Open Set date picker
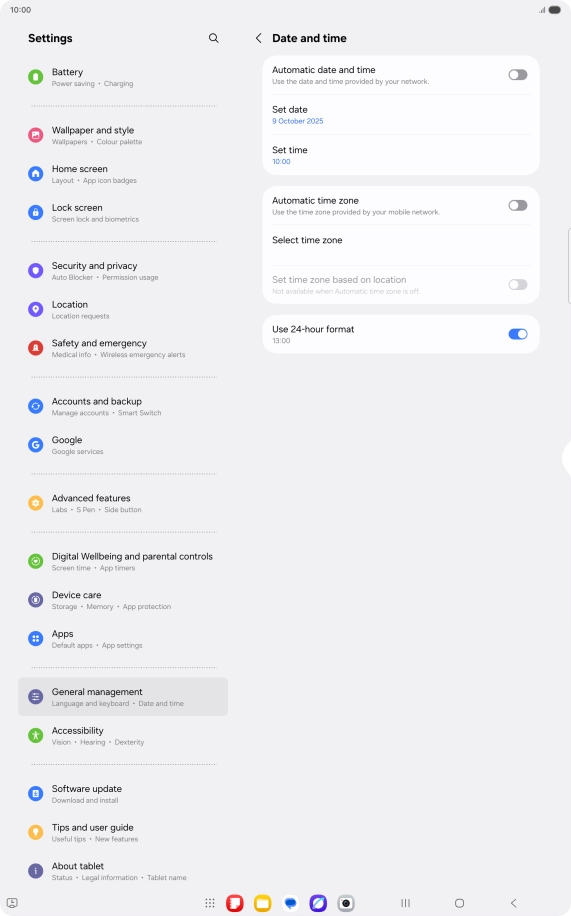571x916 pixels. pyautogui.click(x=401, y=115)
